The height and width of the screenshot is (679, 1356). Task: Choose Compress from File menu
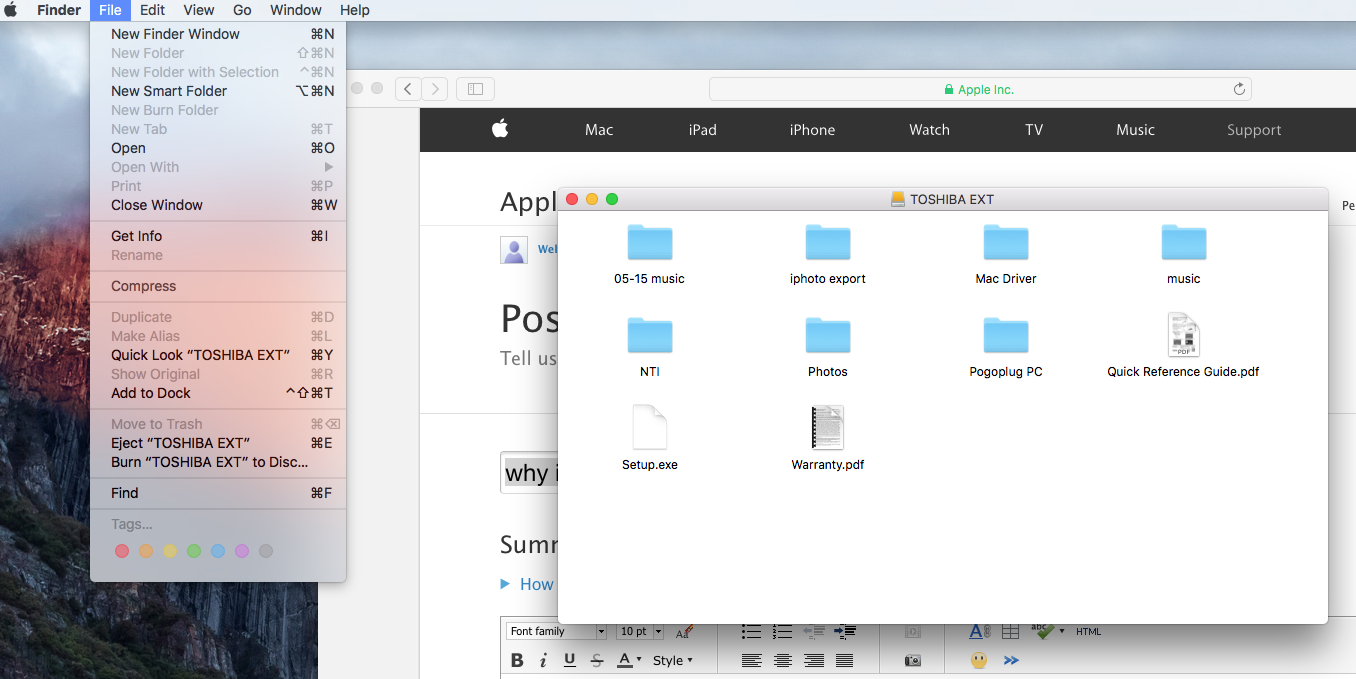click(218, 286)
